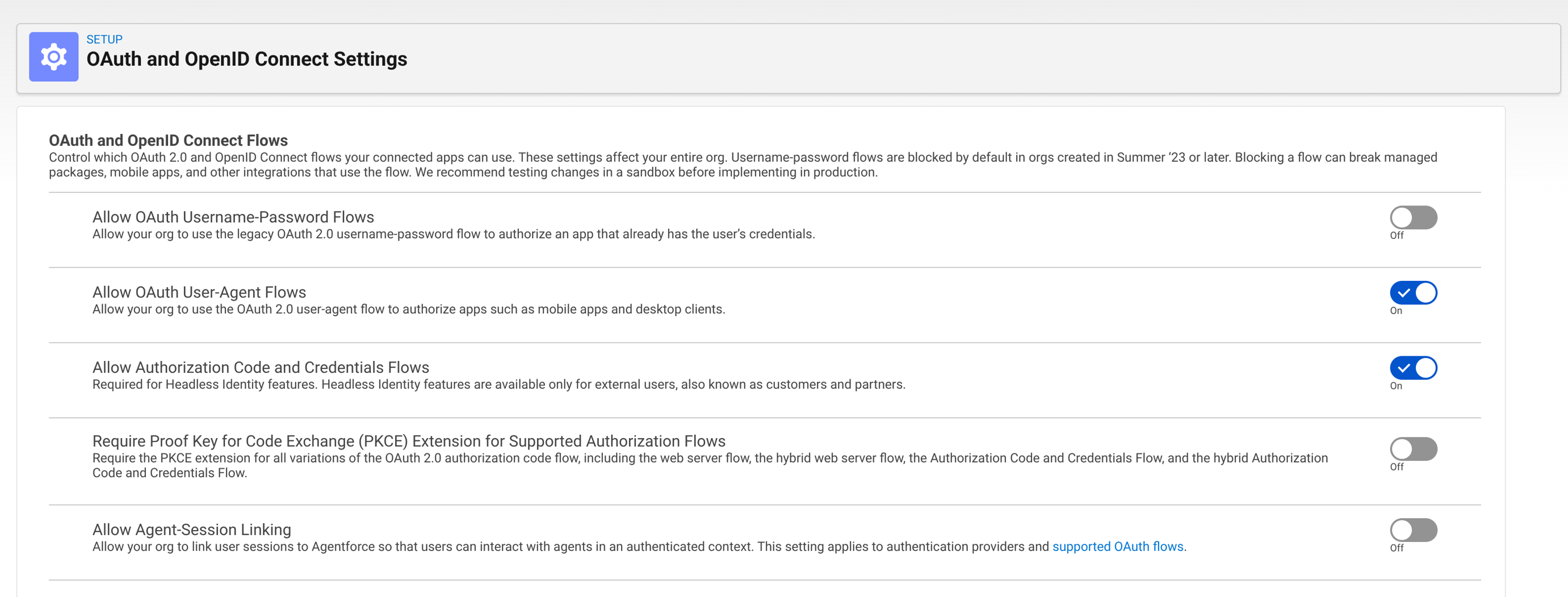The width and height of the screenshot is (1568, 597).
Task: Click the Require Proof Key for Code Exchange label
Action: (x=408, y=441)
